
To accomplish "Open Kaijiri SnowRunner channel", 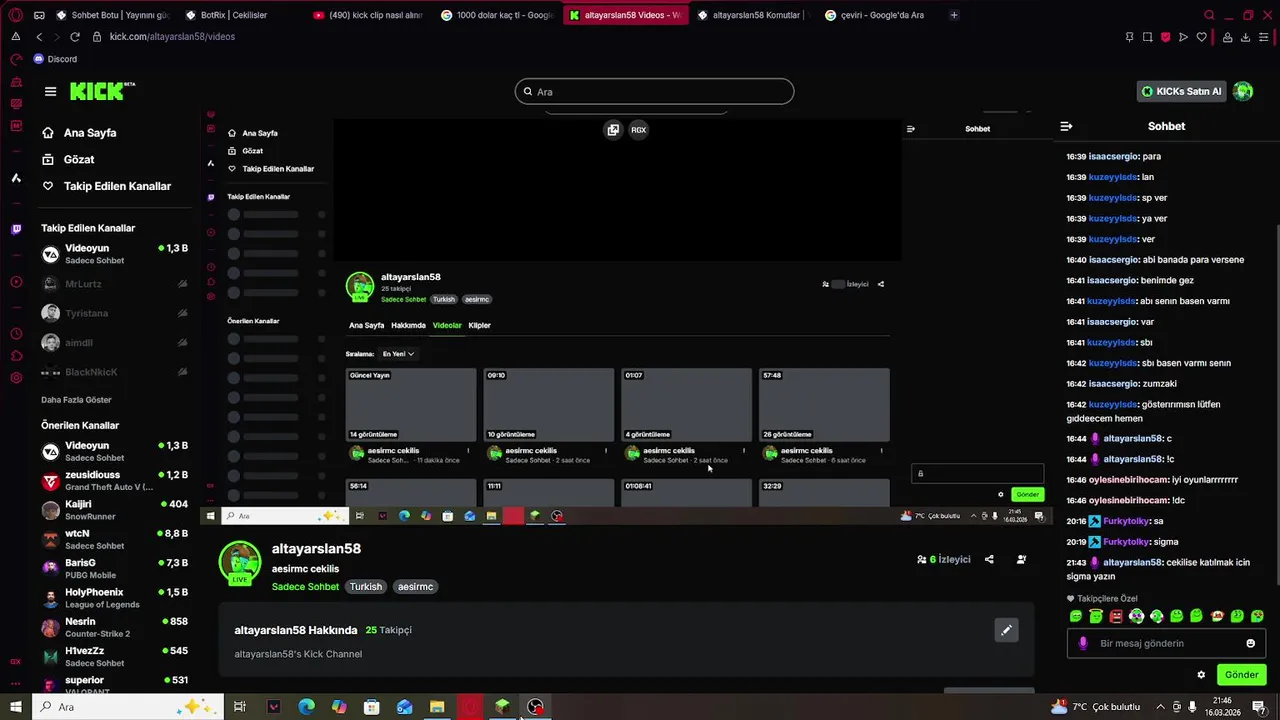I will click(x=114, y=510).
